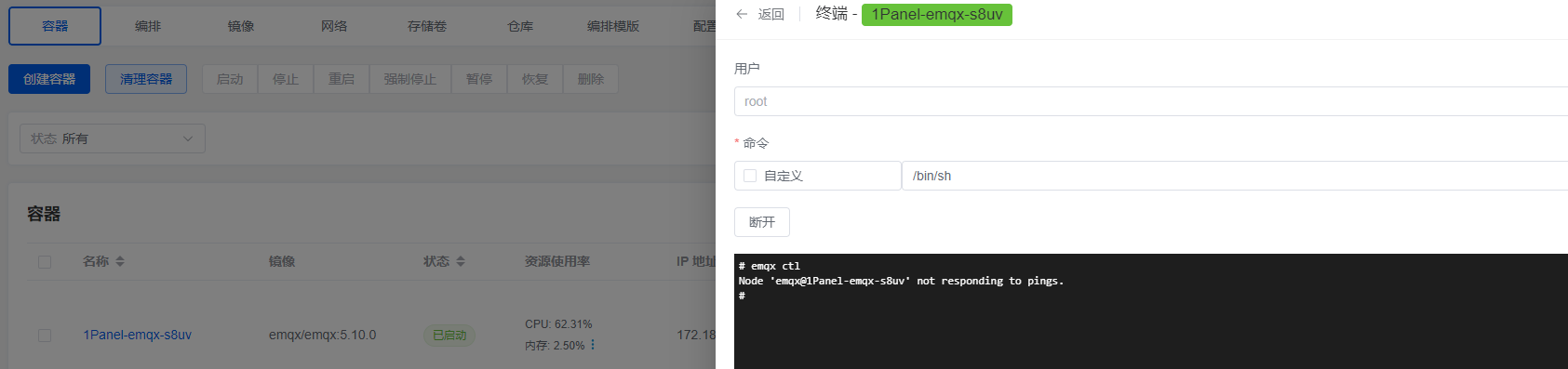Image resolution: width=1568 pixels, height=369 pixels.
Task: Click the 删除 container button
Action: tap(591, 79)
